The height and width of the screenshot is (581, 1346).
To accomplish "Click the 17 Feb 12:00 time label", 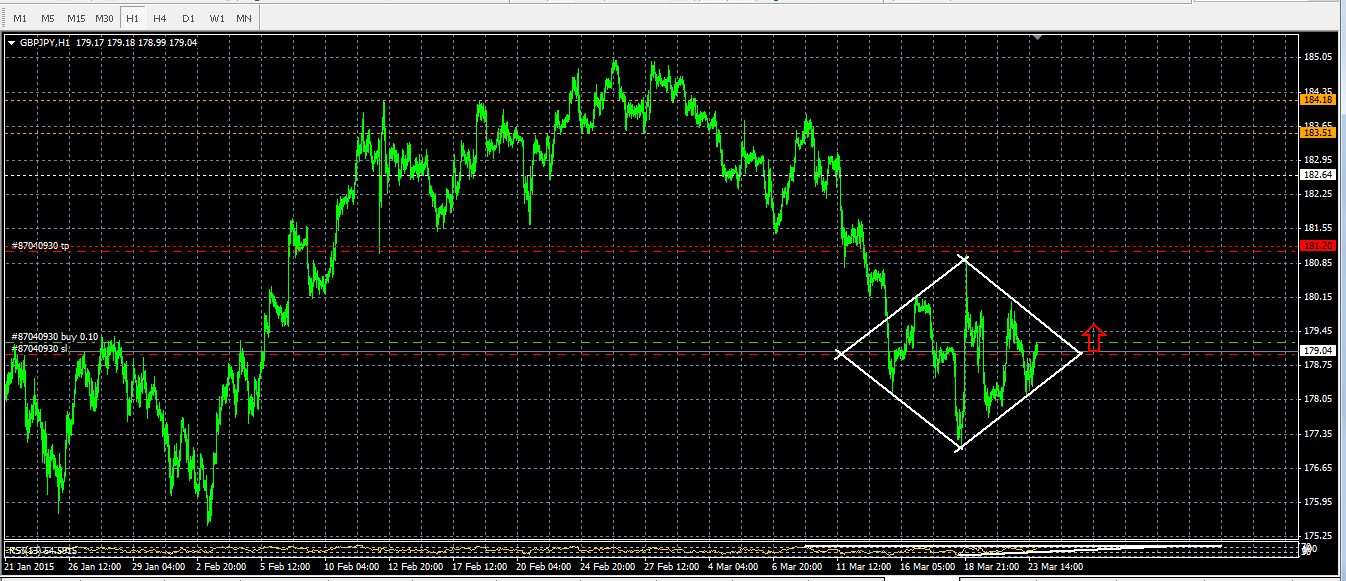I will (479, 566).
